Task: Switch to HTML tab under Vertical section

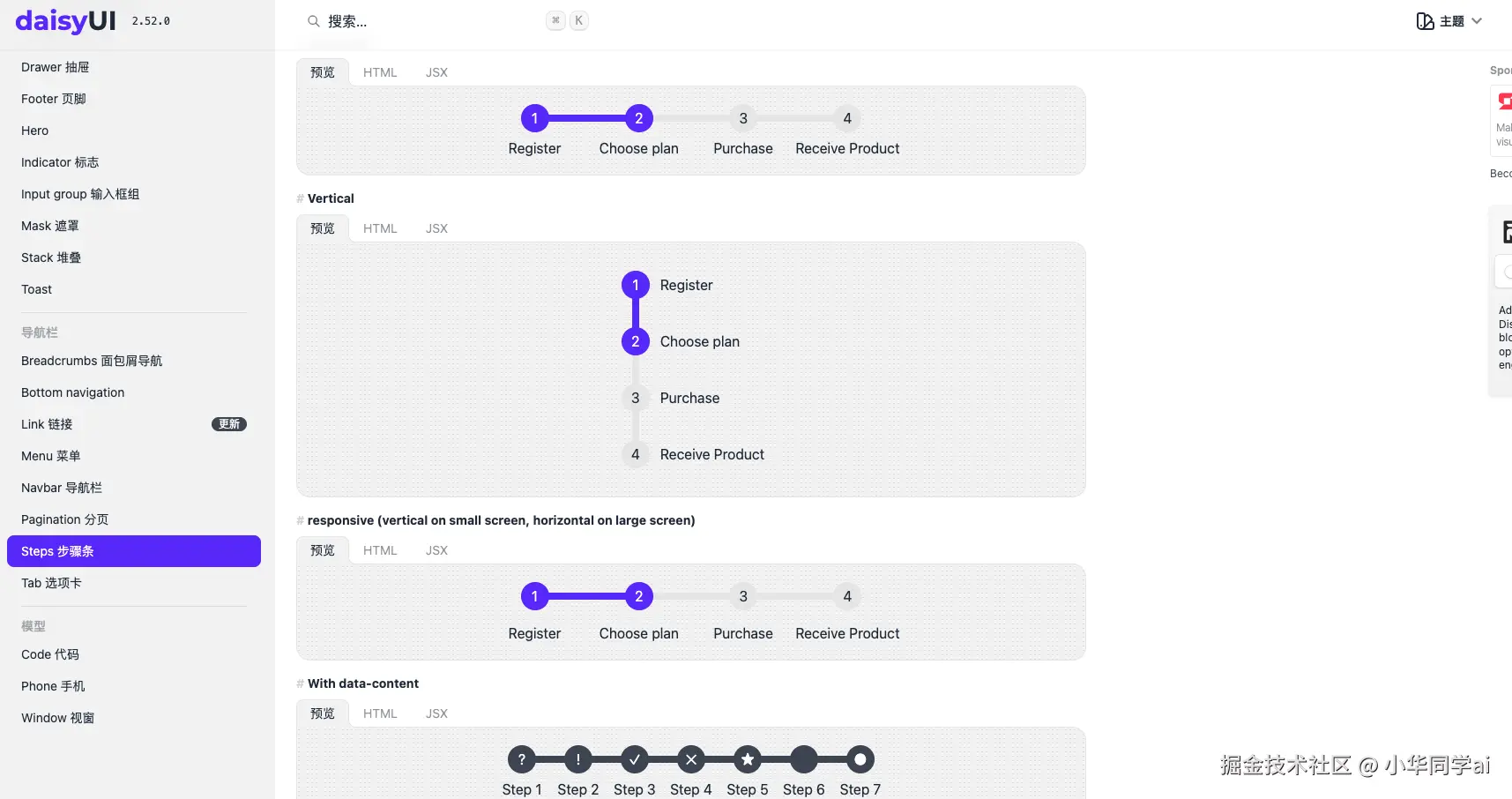Action: tap(380, 228)
